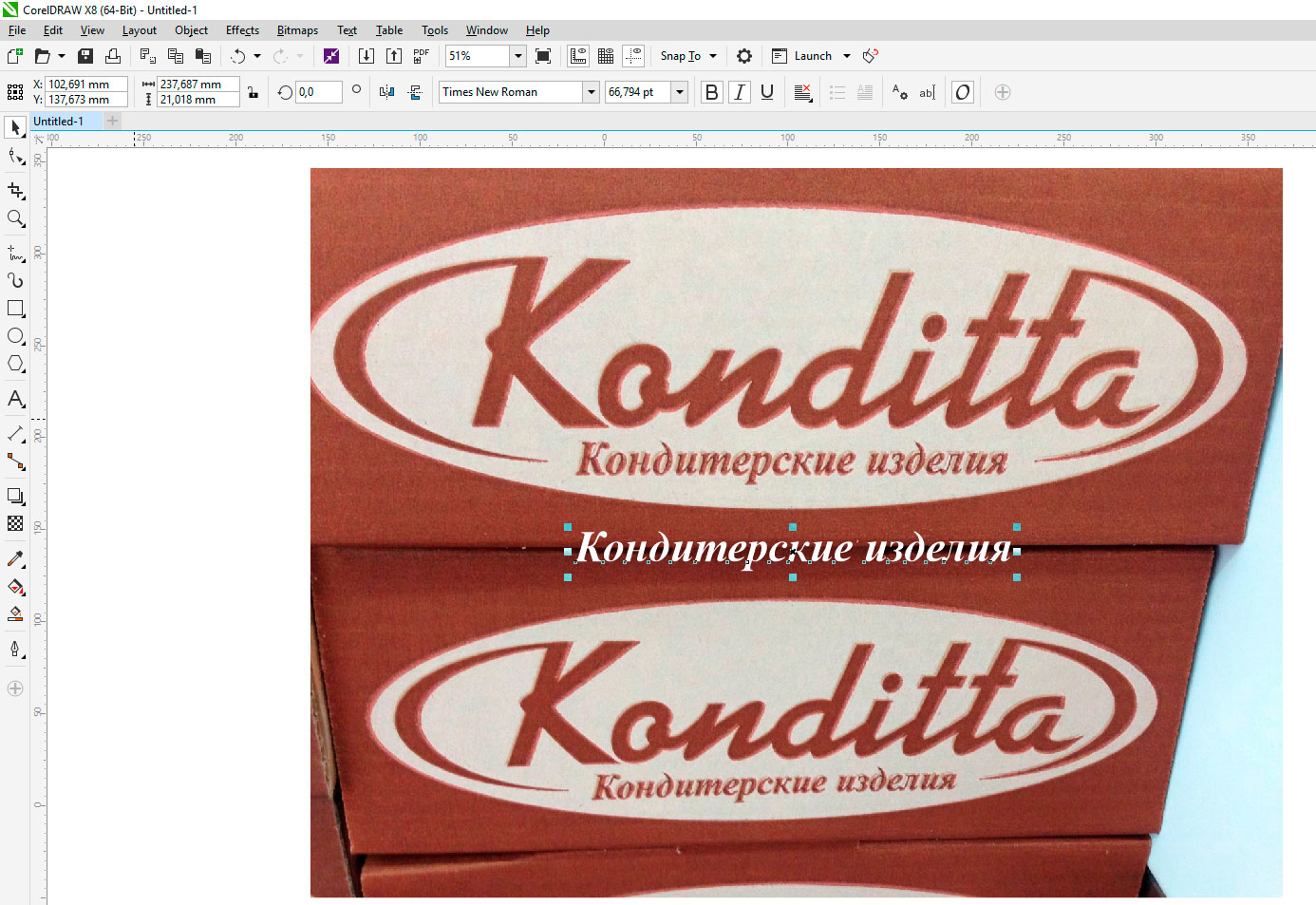Screen dimensions: 1316x905
Task: Click the Open folder icon
Action: [42, 56]
